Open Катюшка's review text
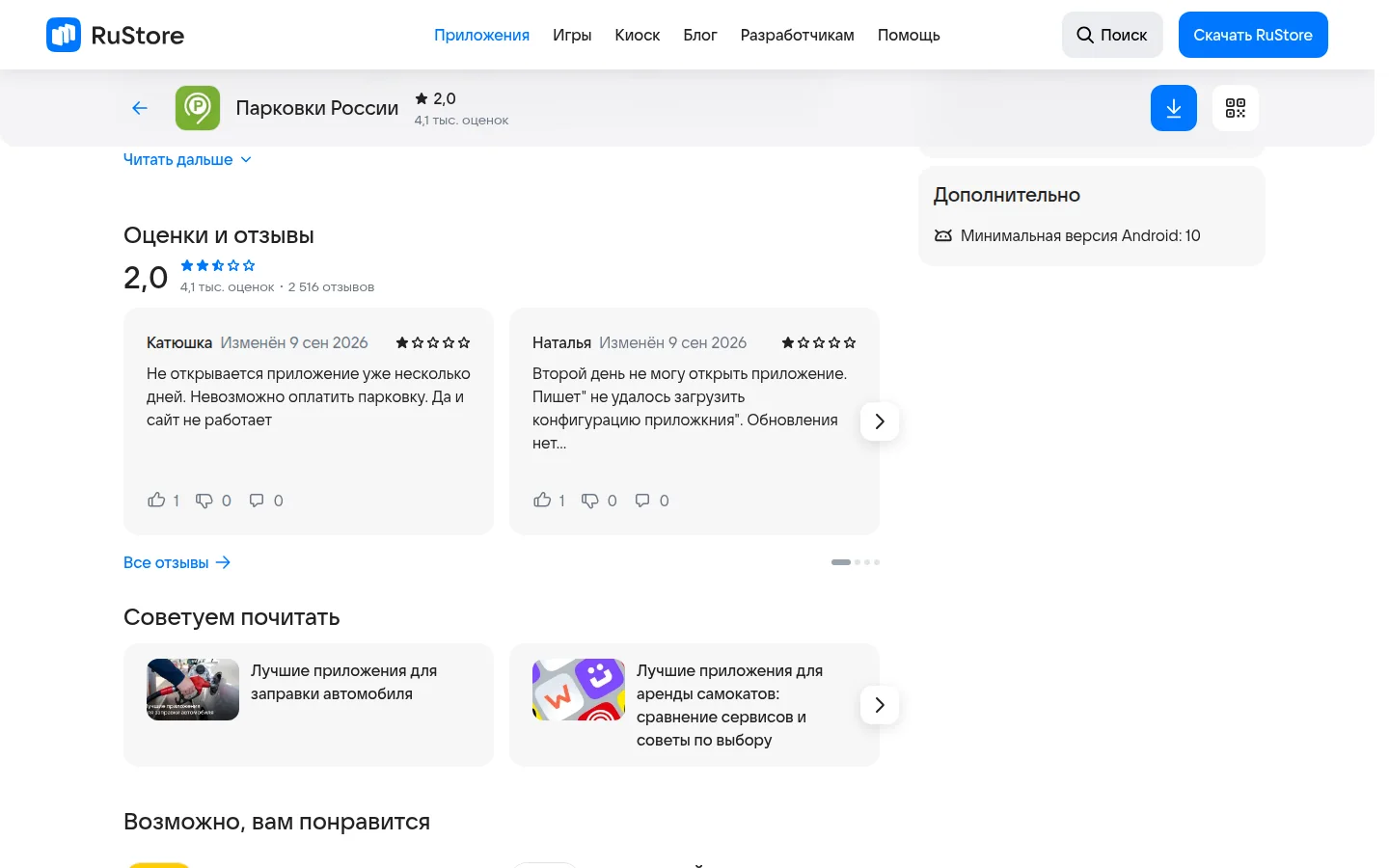 (309, 396)
